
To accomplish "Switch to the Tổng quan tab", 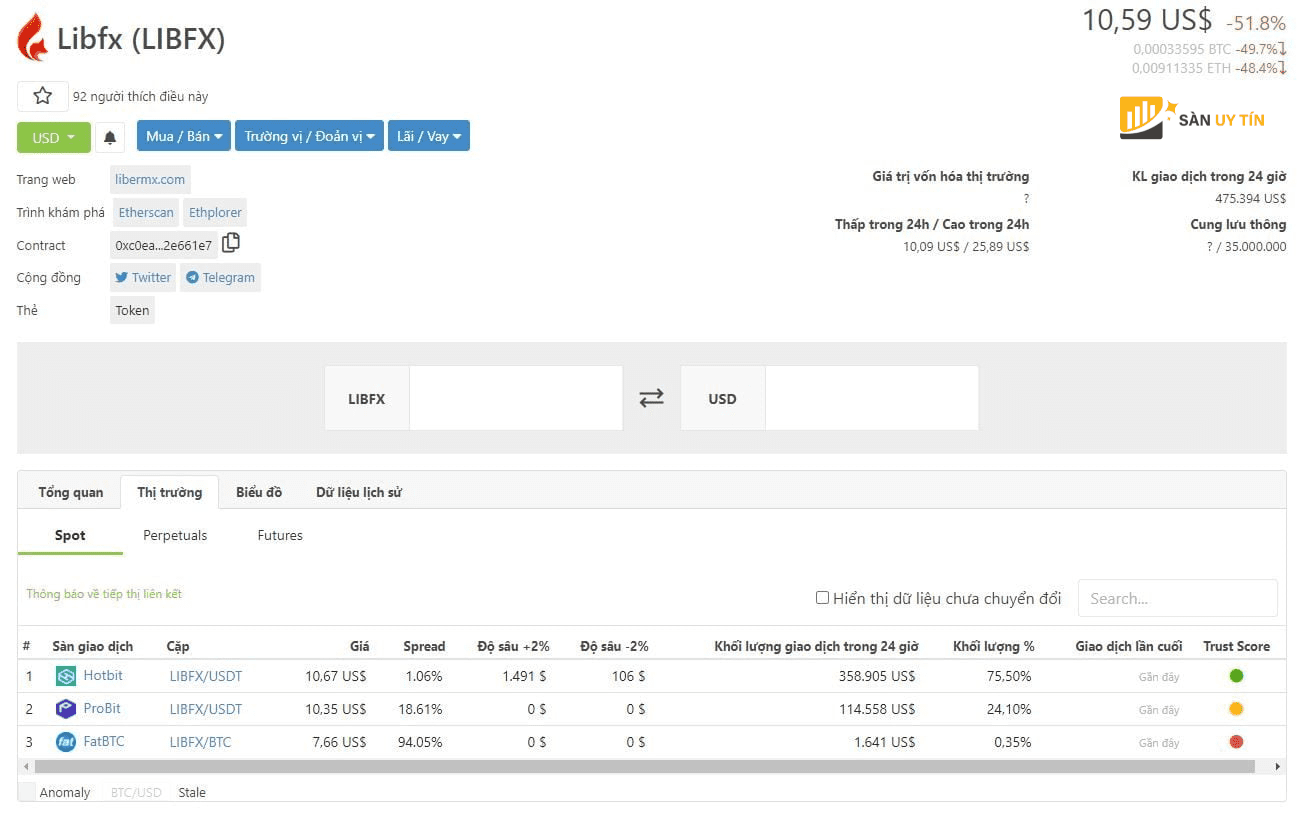I will (x=71, y=492).
